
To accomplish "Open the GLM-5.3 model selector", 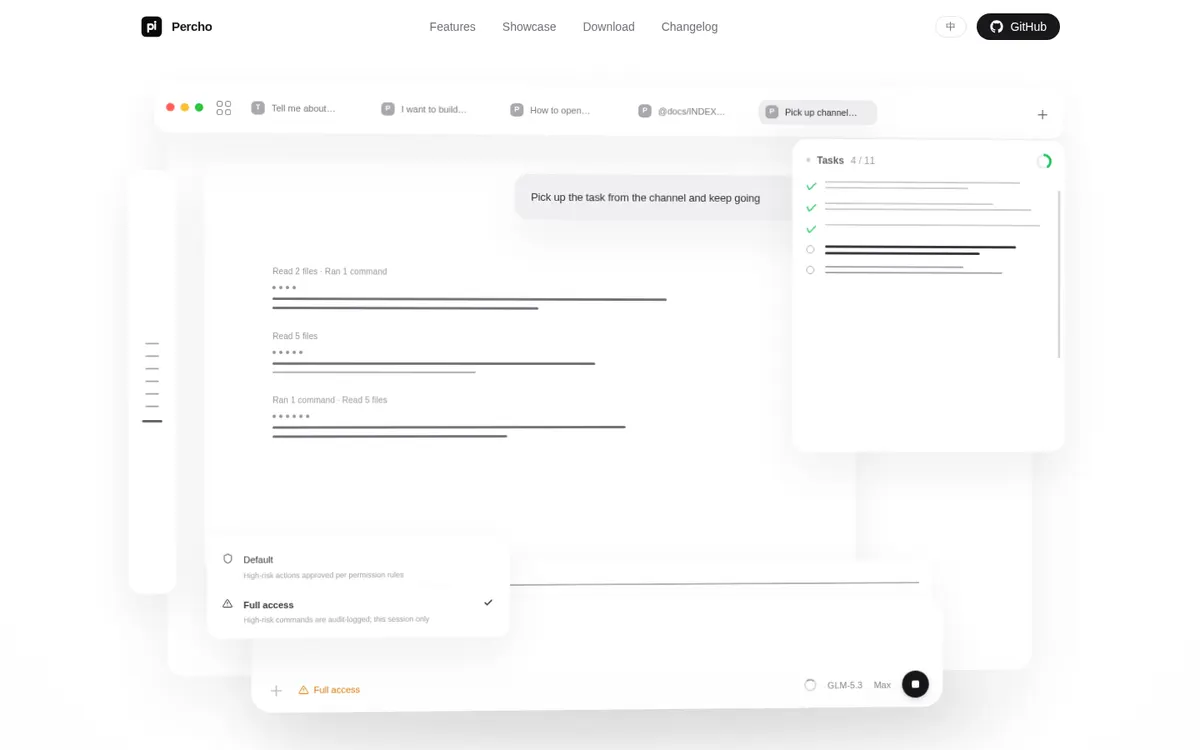I will pos(844,685).
